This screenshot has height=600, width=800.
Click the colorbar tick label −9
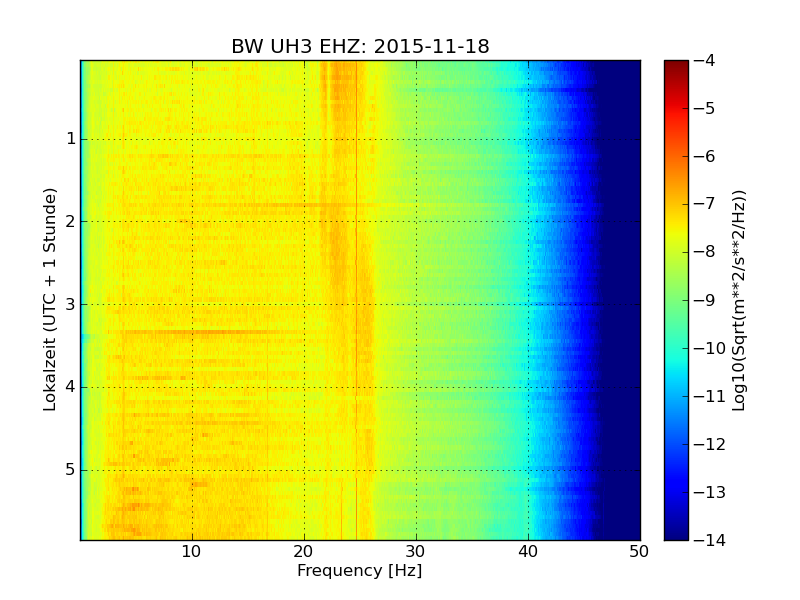(x=705, y=301)
